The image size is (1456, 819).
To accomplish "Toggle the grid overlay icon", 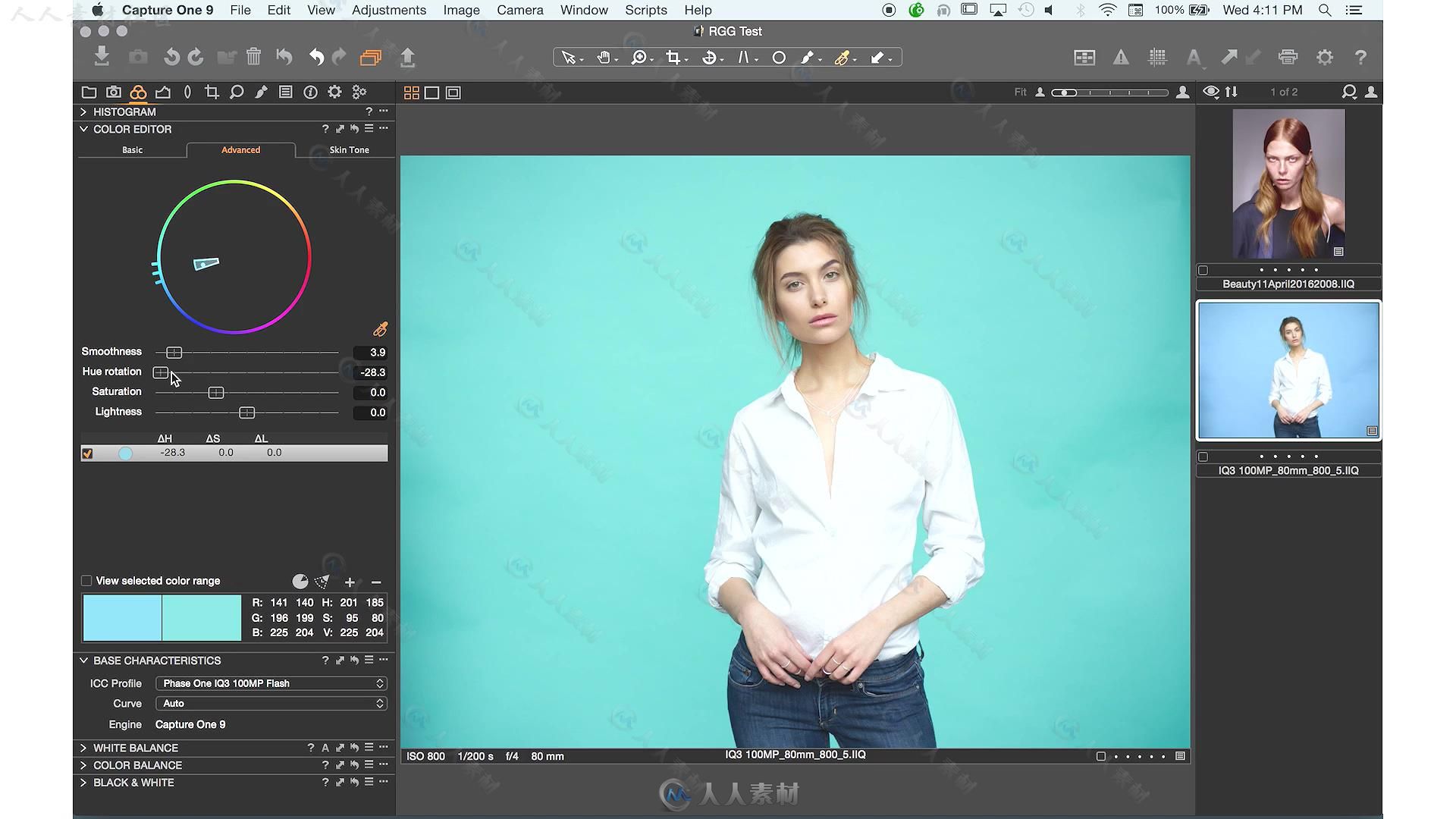I will click(x=1157, y=57).
